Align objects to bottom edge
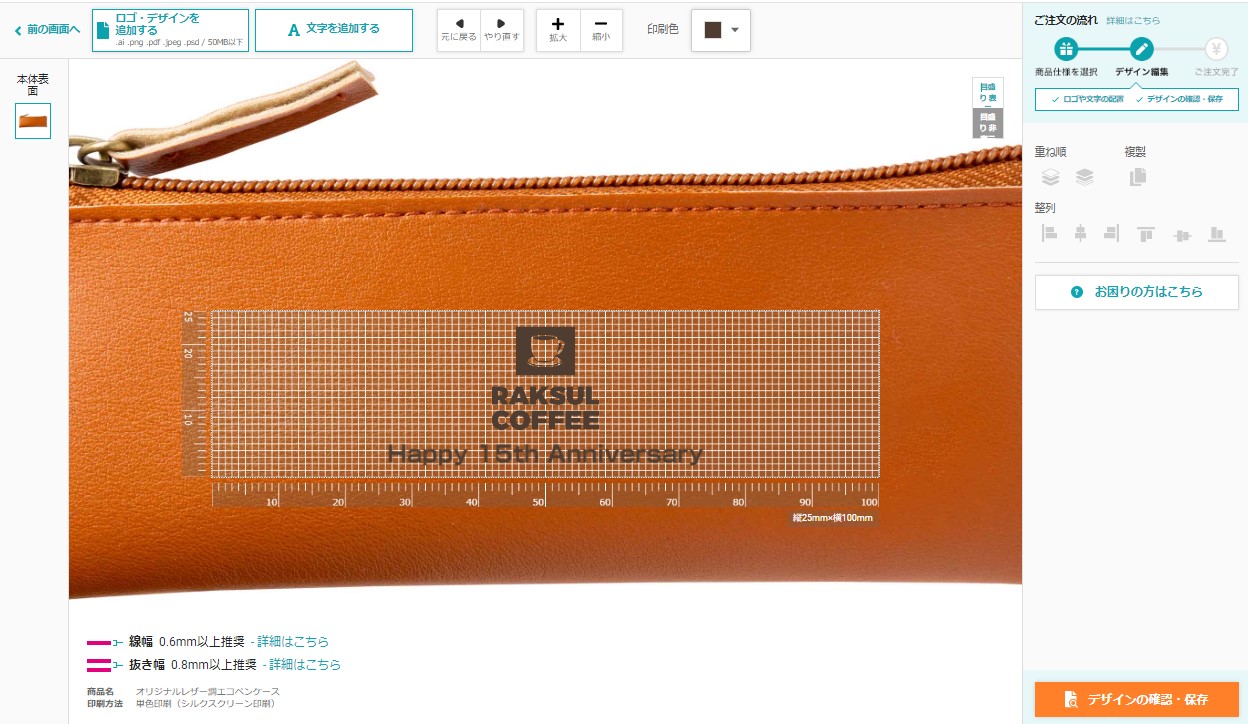This screenshot has width=1248, height=724. pos(1217,234)
